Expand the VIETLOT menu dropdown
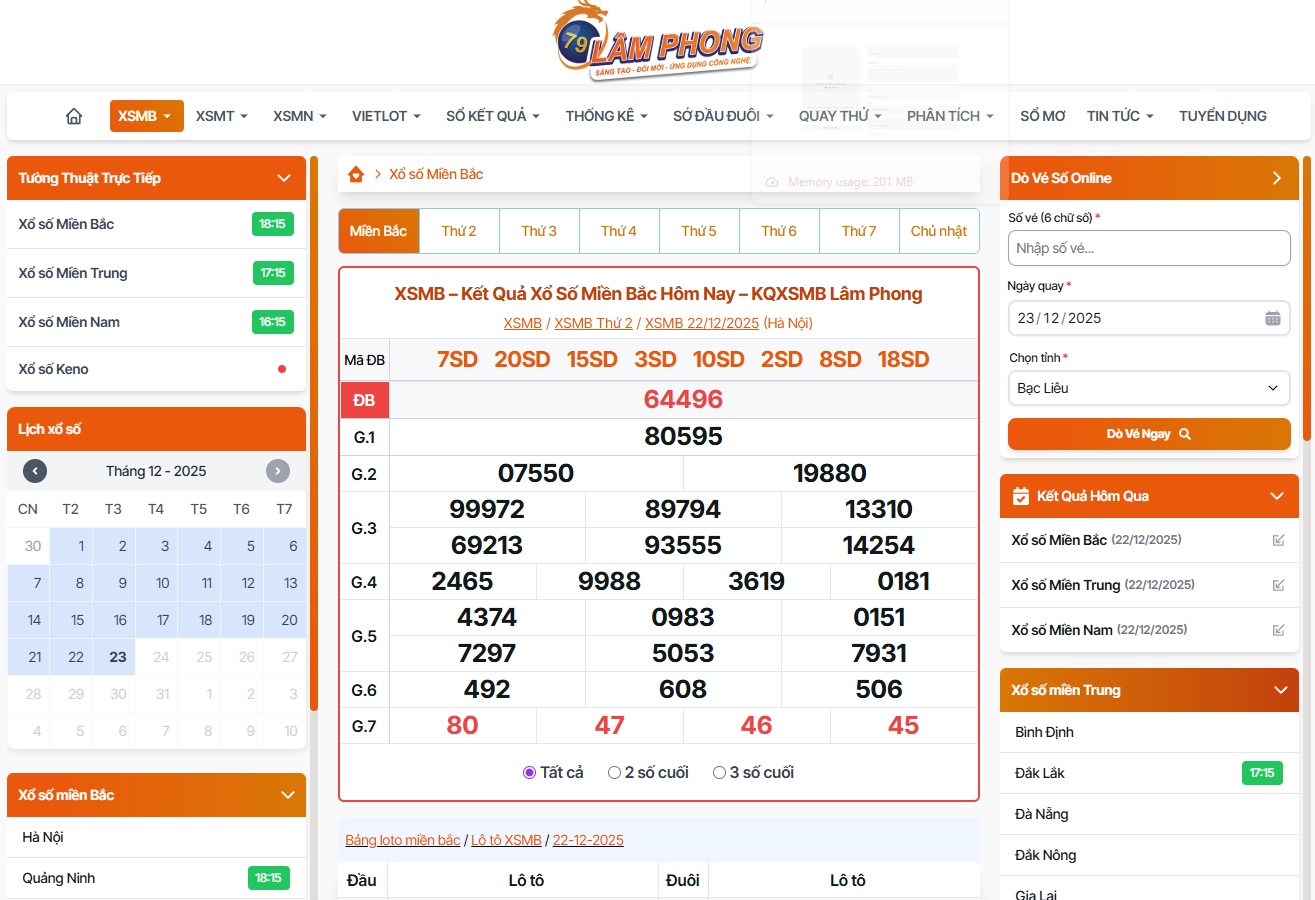The image size is (1315, 900). coord(386,116)
